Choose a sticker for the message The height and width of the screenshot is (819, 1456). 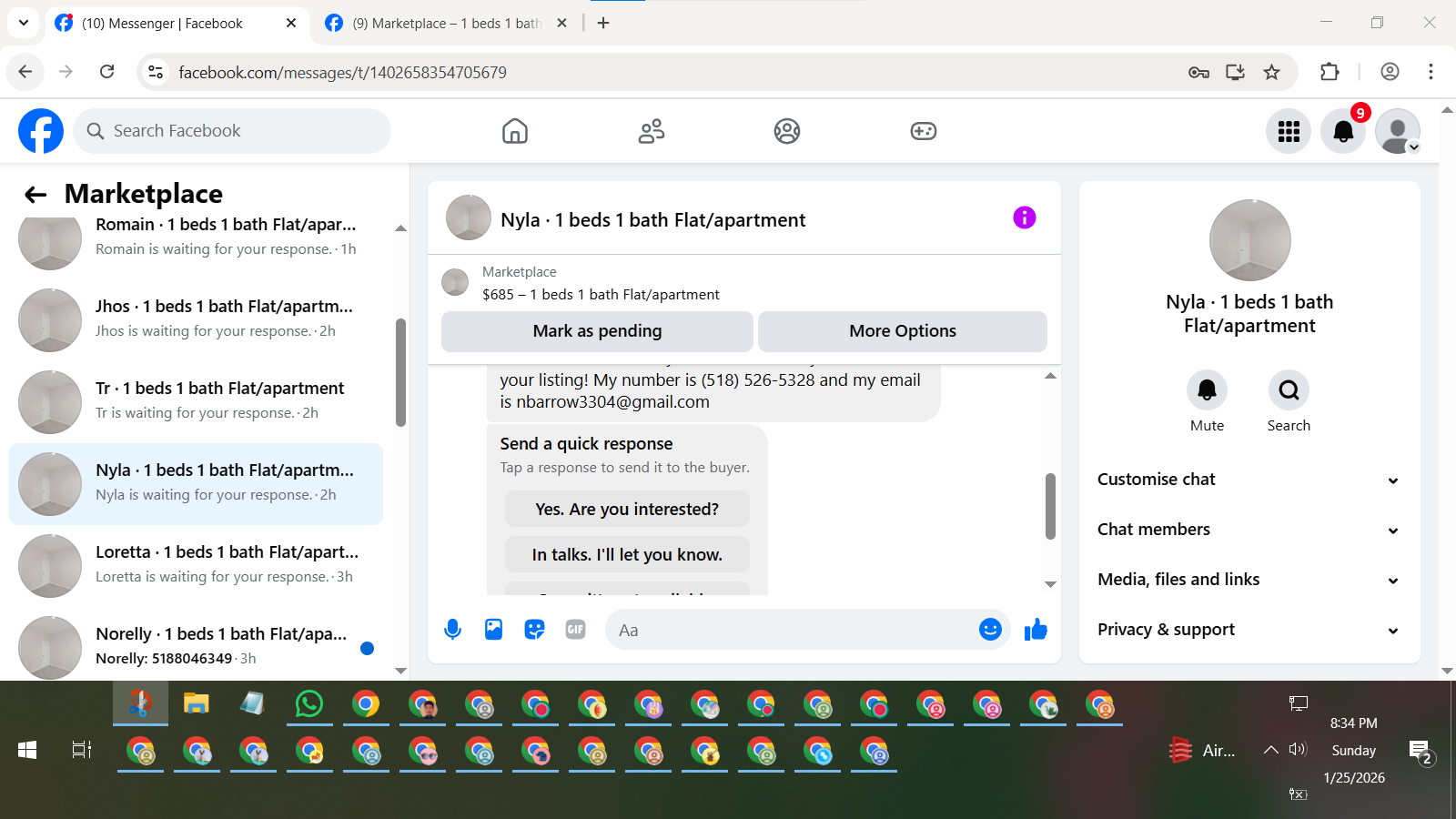(534, 630)
